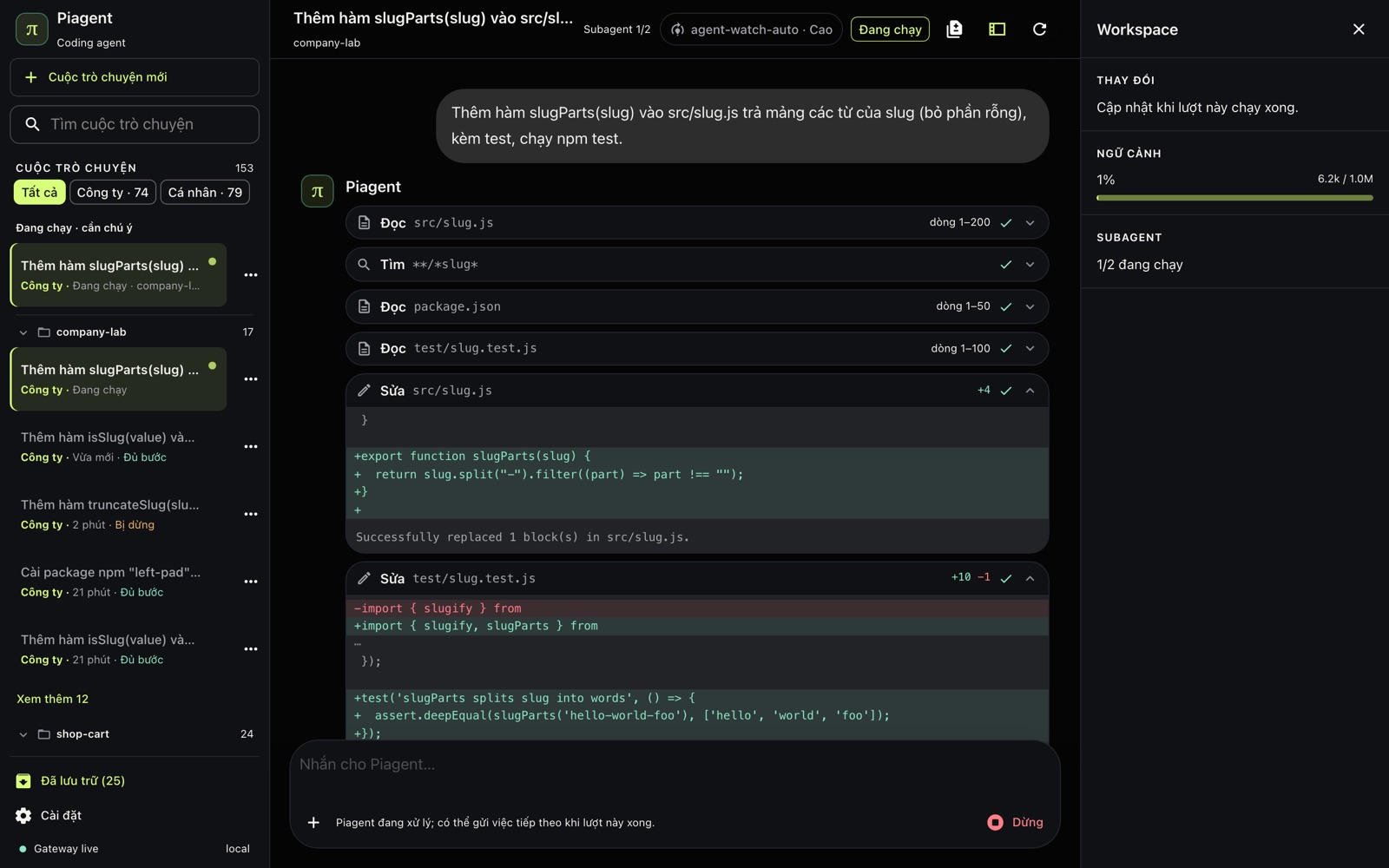Click file icon on Đọc package.json step

364,306
